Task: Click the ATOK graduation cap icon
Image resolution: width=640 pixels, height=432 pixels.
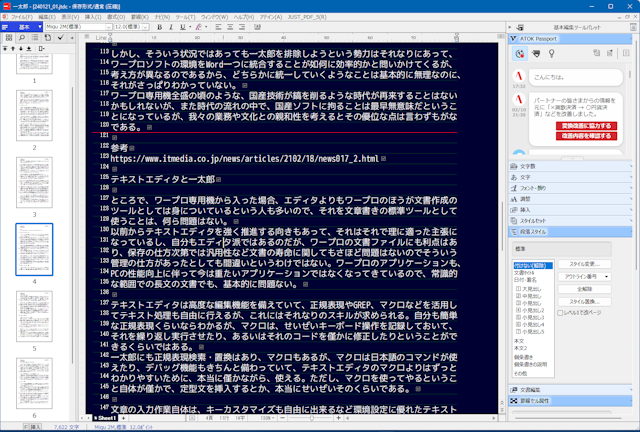Action: point(536,53)
